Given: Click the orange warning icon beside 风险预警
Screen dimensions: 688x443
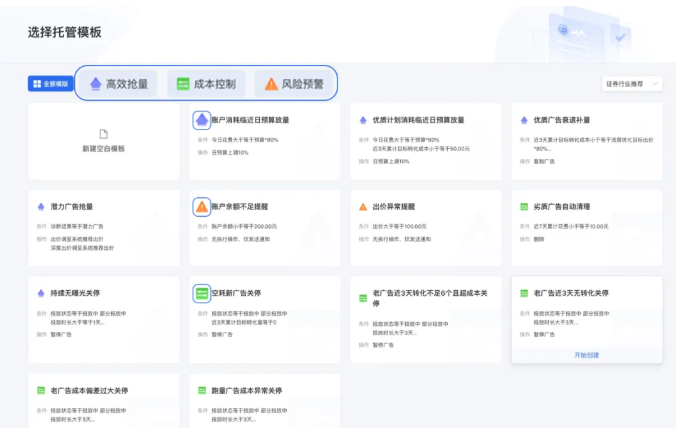Looking at the screenshot, I should (271, 84).
